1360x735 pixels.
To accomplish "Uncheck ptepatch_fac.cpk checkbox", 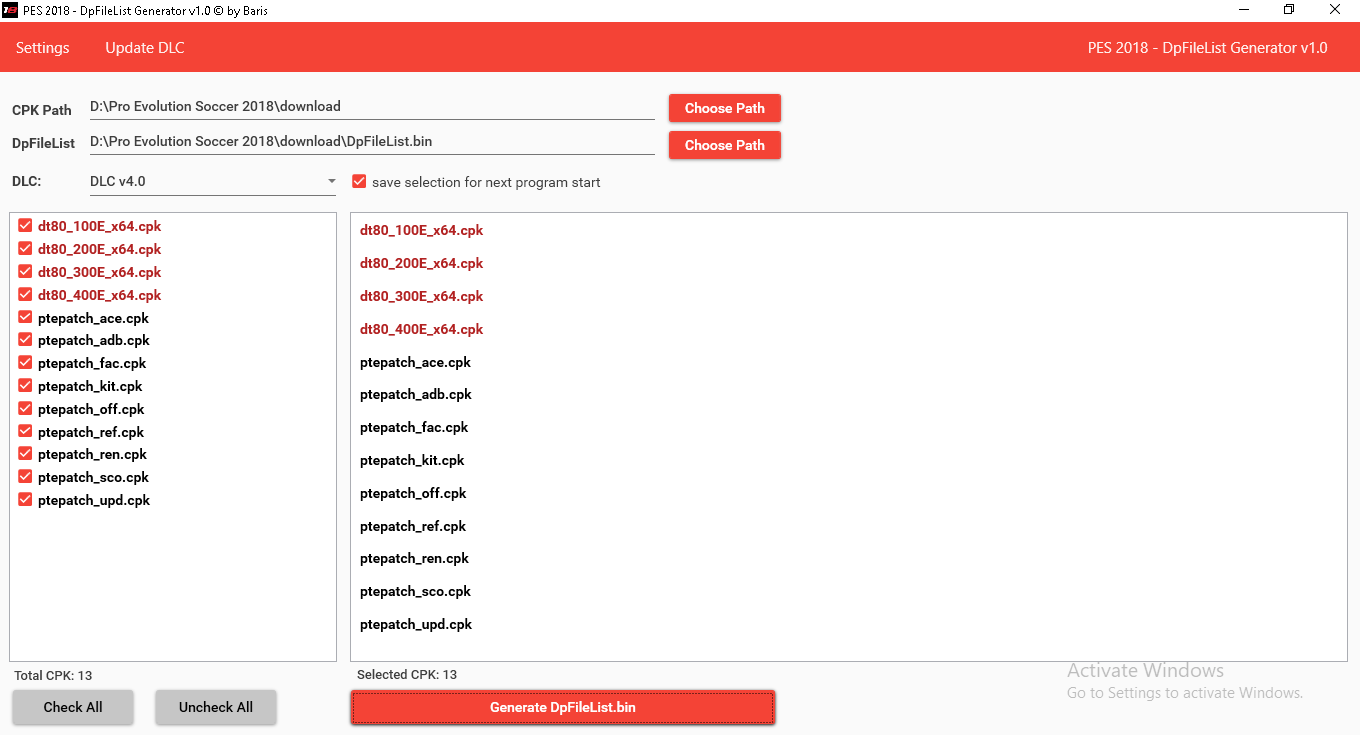I will pyautogui.click(x=25, y=363).
